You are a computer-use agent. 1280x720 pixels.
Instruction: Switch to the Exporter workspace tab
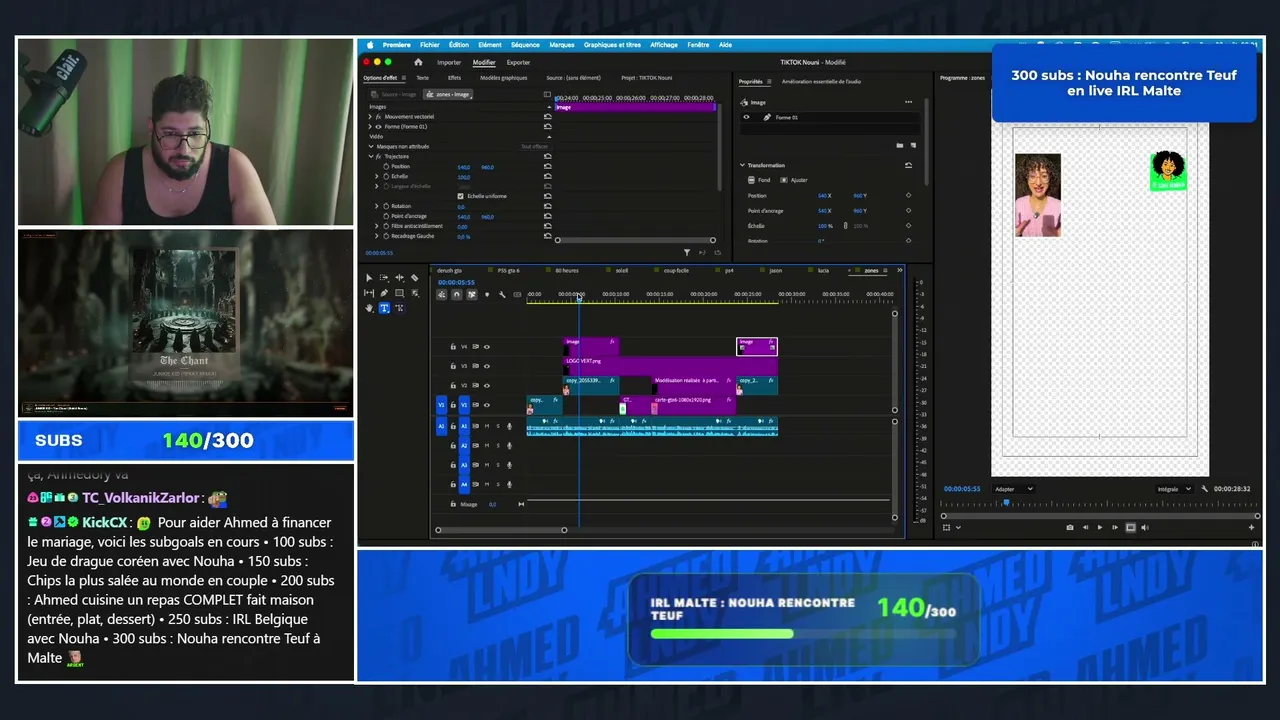tap(518, 62)
